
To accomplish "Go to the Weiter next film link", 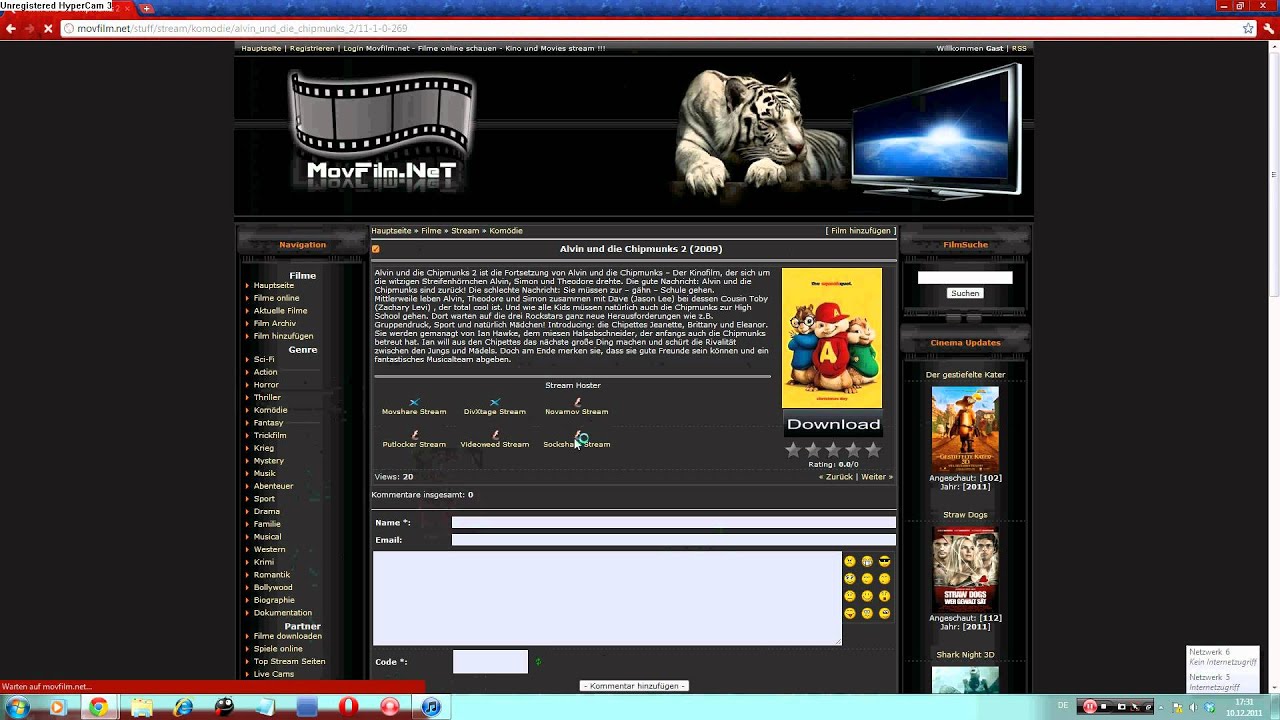I will pyautogui.click(x=876, y=477).
